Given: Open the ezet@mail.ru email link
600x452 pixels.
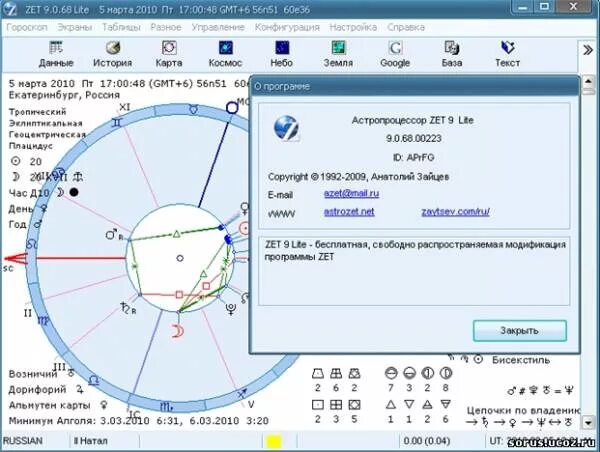Looking at the screenshot, I should [351, 193].
